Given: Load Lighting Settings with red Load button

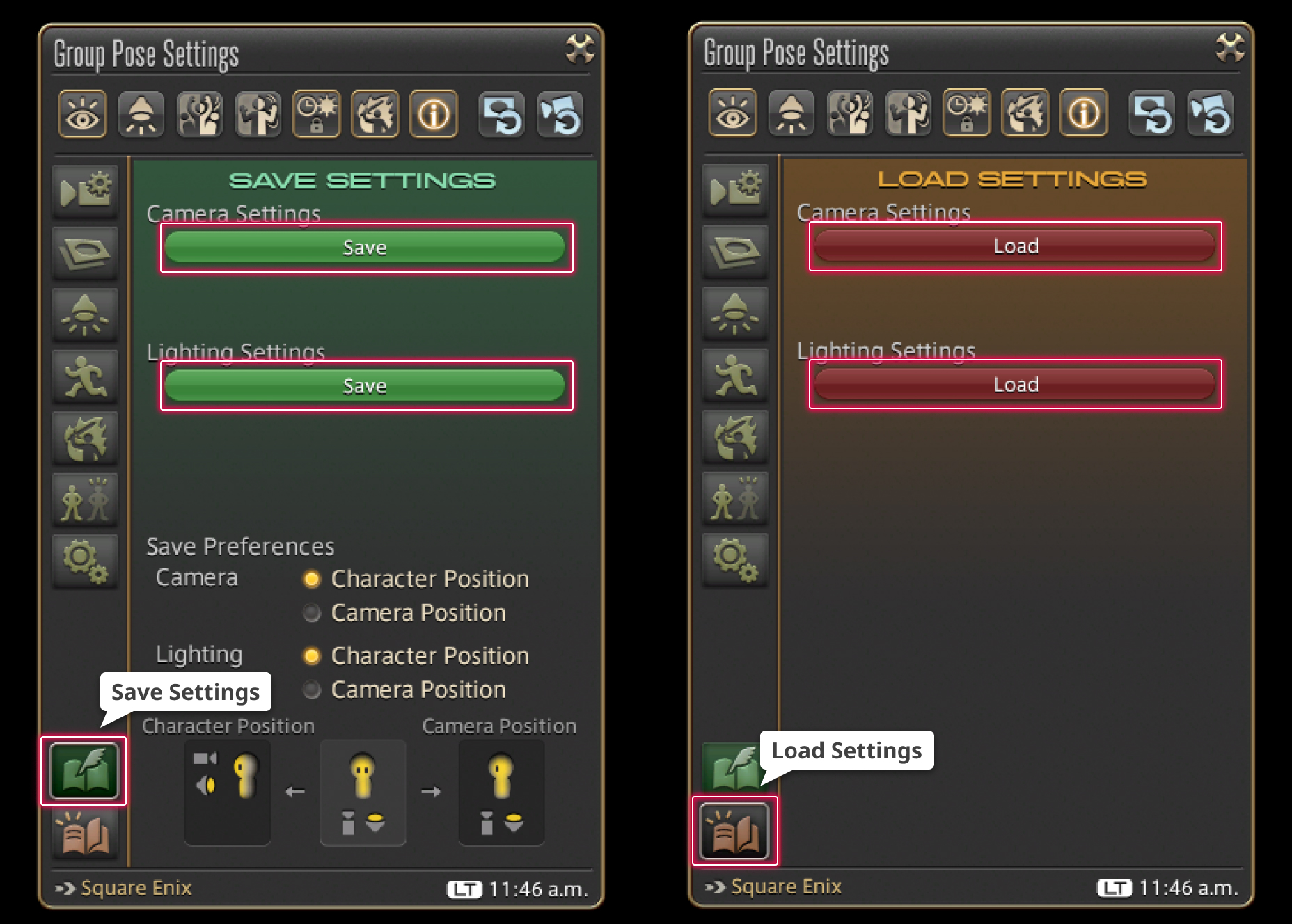Looking at the screenshot, I should [1015, 384].
